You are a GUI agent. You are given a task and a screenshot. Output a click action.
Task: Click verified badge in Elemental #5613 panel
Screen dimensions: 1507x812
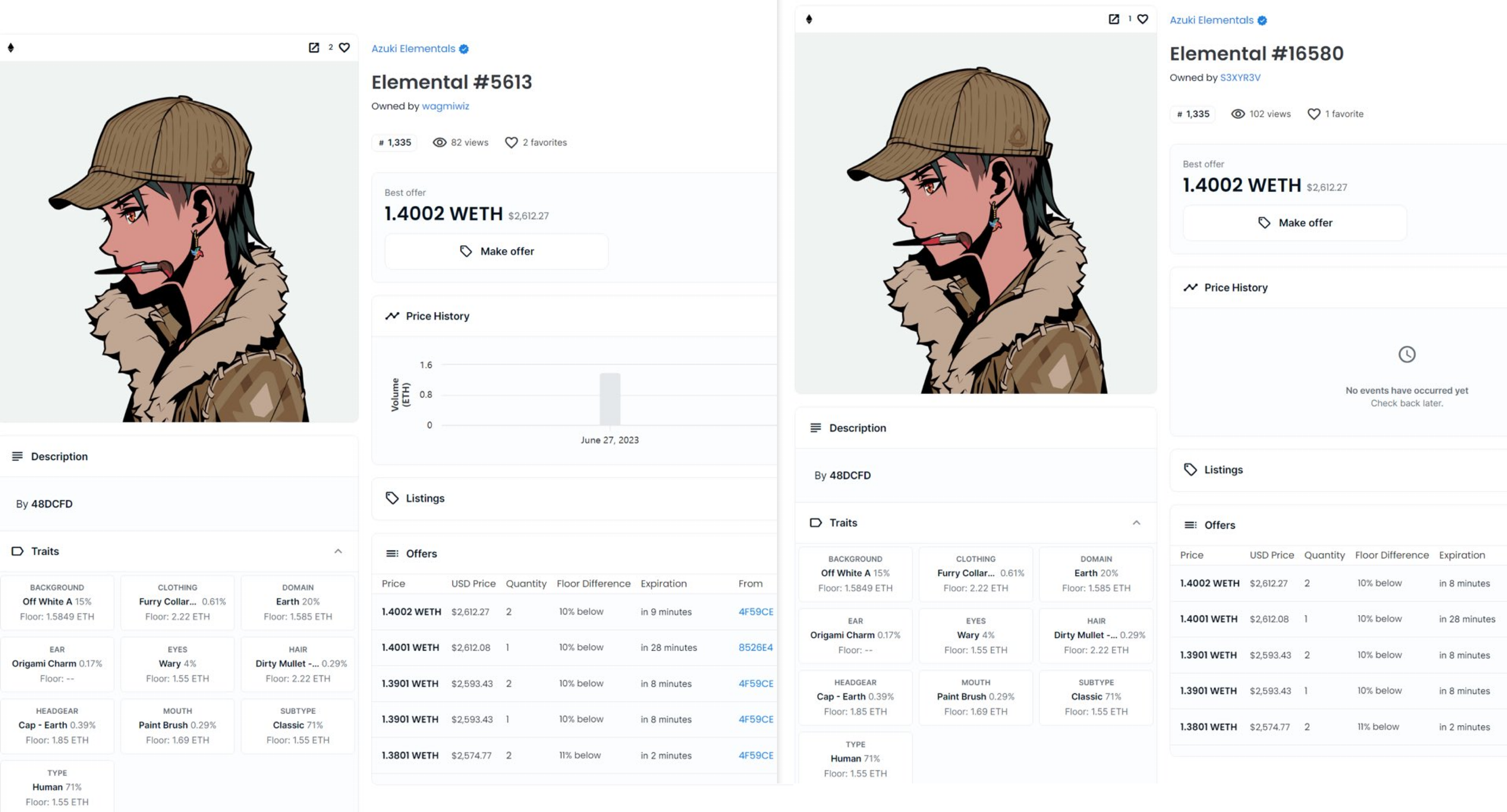[x=464, y=49]
